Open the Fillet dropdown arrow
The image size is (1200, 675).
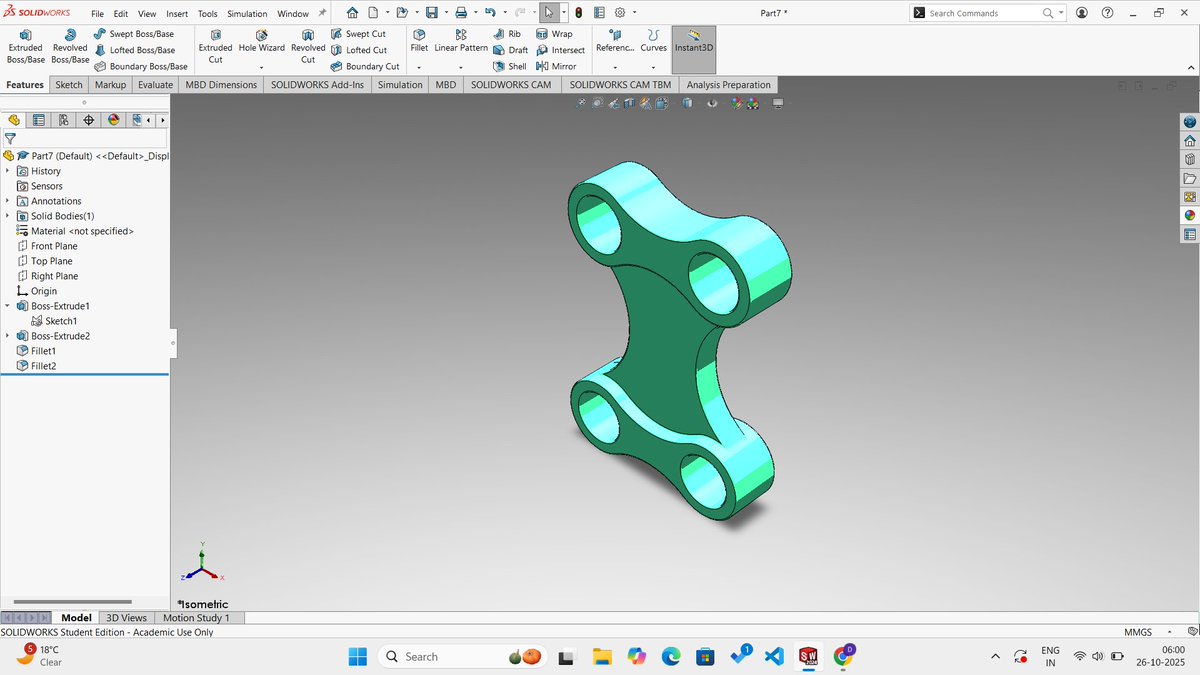[x=419, y=67]
